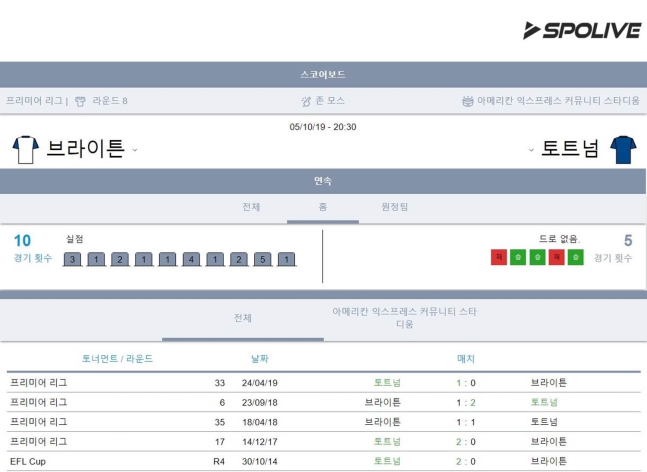This screenshot has height=472, width=647.
Task: Click the date 24/04/19
Action: [260, 383]
